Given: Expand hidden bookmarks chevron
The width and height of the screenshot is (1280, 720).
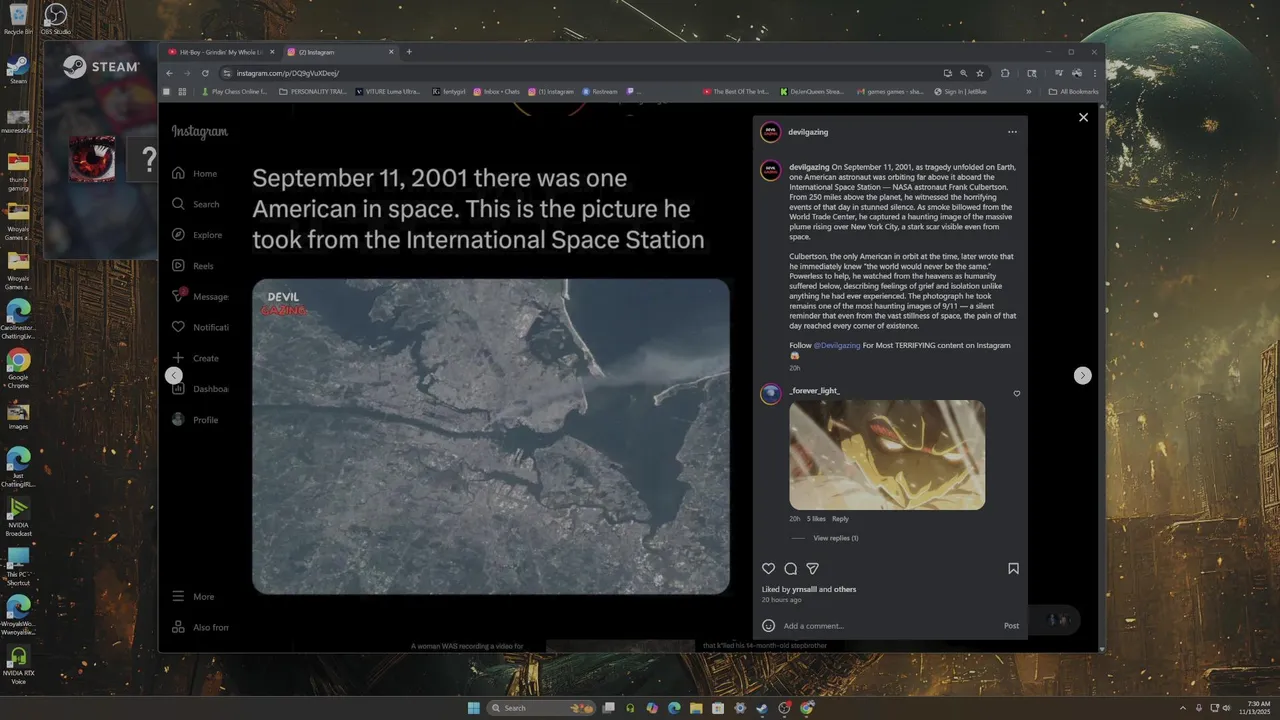Looking at the screenshot, I should point(1028,91).
